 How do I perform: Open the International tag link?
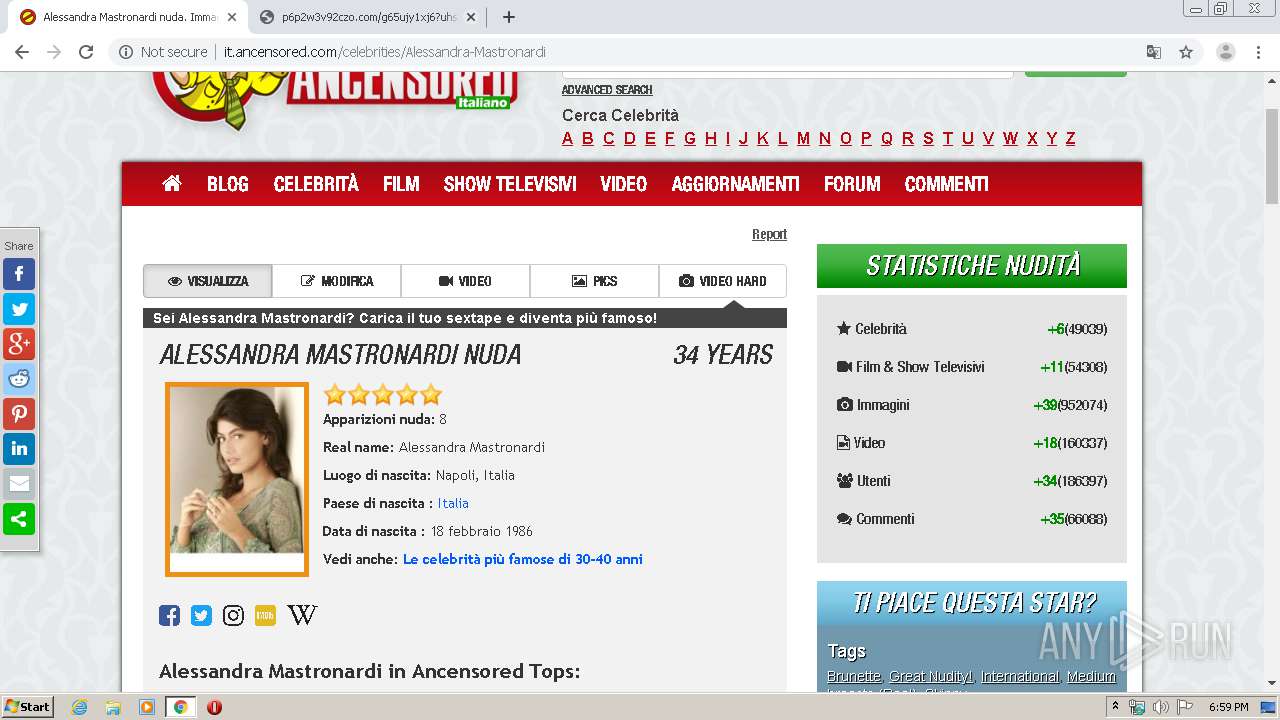click(1019, 677)
